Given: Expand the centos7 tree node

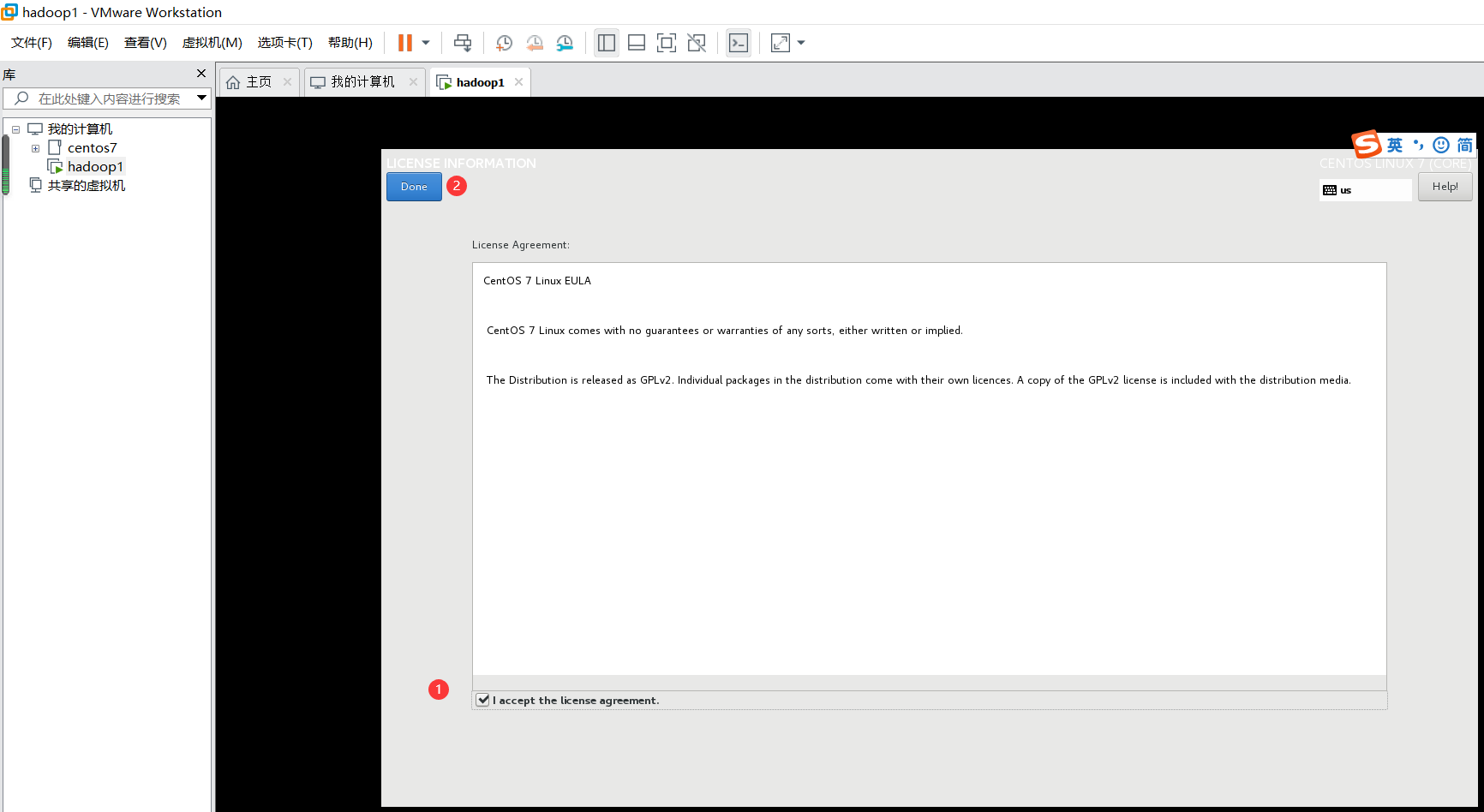Looking at the screenshot, I should (35, 148).
